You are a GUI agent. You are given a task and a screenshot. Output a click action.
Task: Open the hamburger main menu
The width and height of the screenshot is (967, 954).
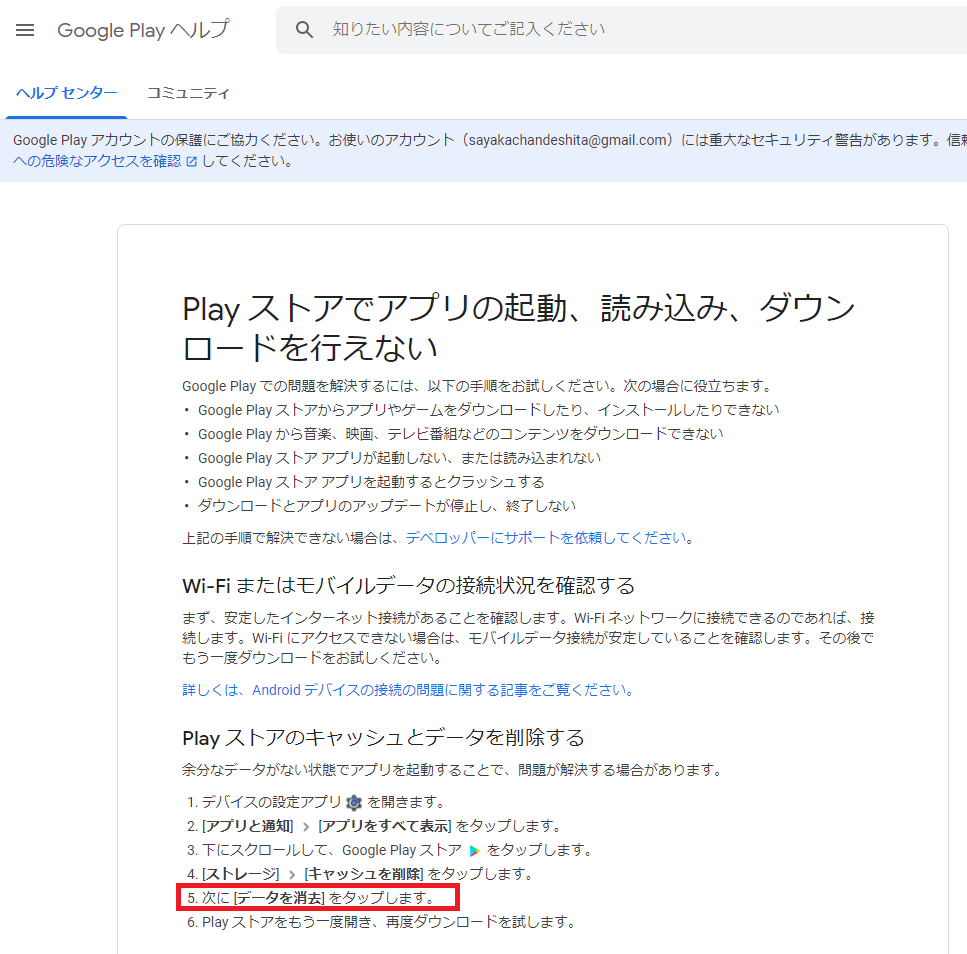[25, 30]
